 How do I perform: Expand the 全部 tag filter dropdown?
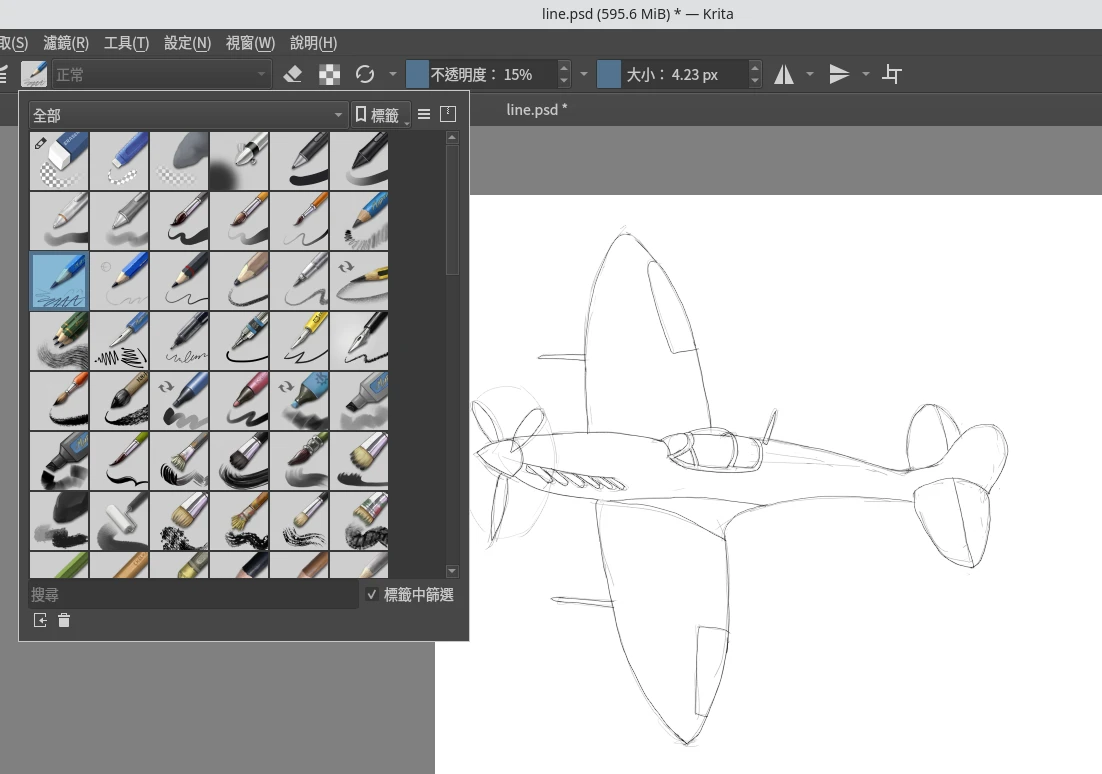point(187,115)
